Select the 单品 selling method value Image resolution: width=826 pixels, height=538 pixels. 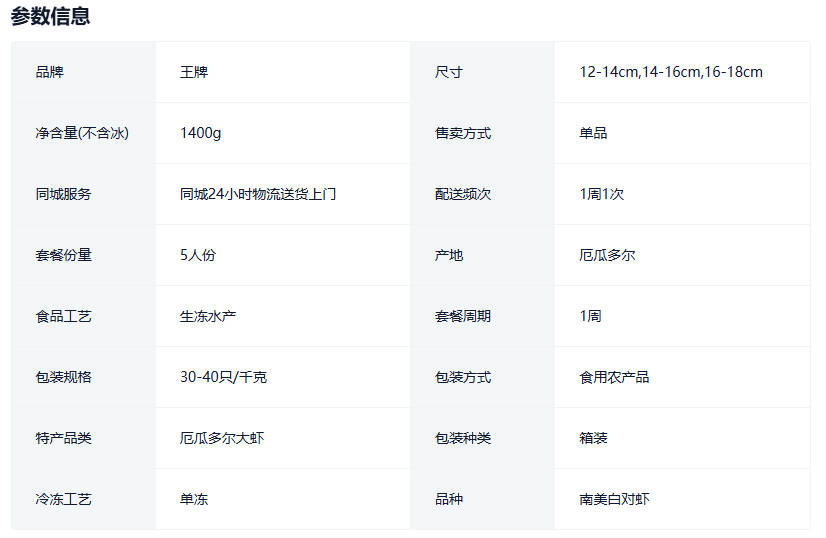pos(593,133)
